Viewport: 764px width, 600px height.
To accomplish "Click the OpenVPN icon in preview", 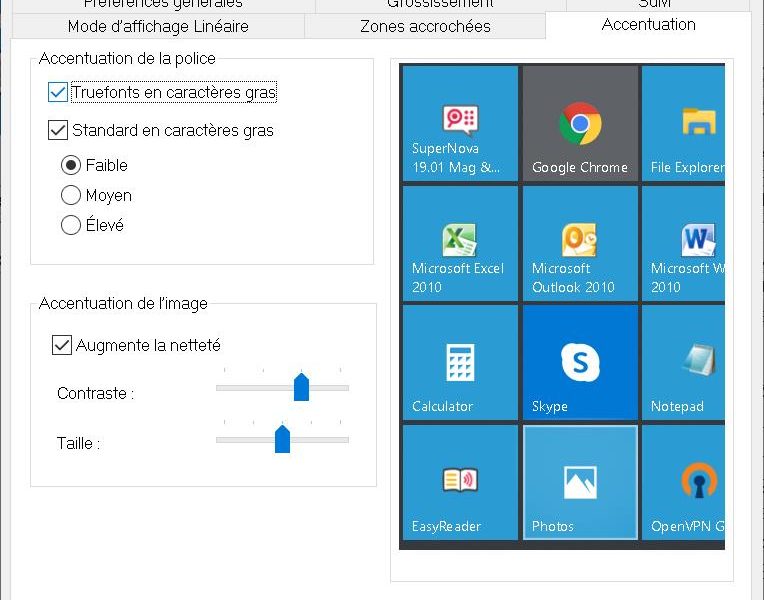I will coord(699,480).
